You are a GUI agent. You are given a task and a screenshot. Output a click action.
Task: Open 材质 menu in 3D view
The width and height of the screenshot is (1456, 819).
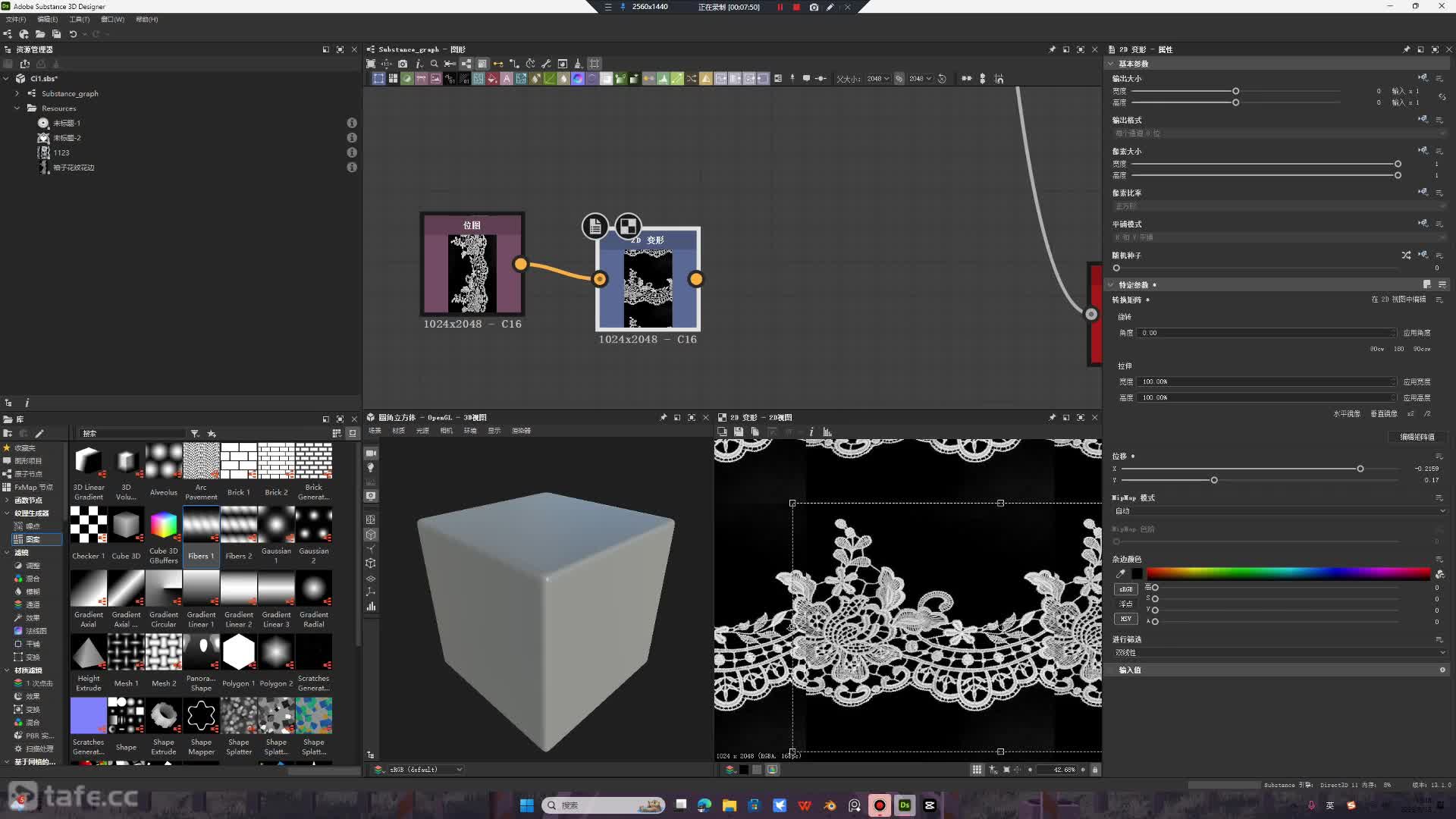(x=398, y=431)
